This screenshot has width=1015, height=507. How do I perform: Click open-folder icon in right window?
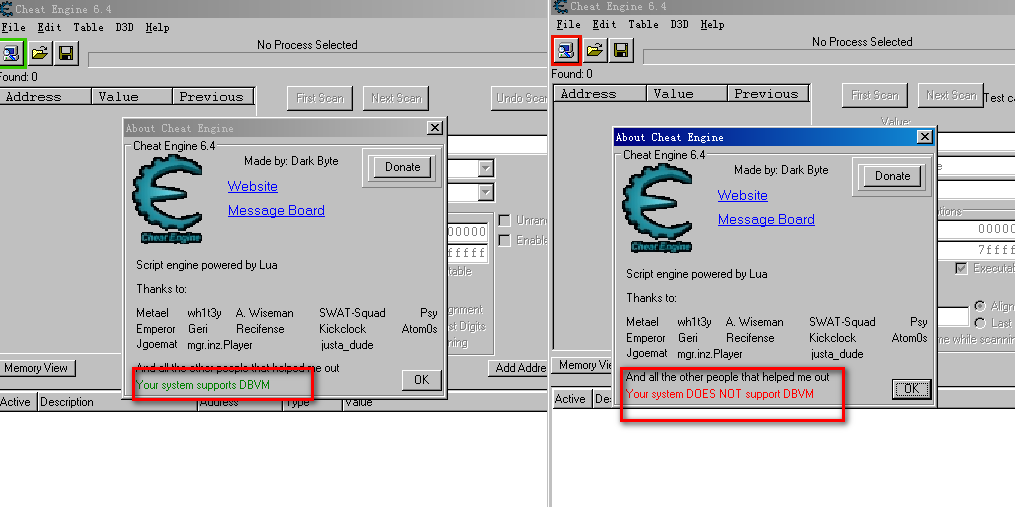[x=595, y=50]
